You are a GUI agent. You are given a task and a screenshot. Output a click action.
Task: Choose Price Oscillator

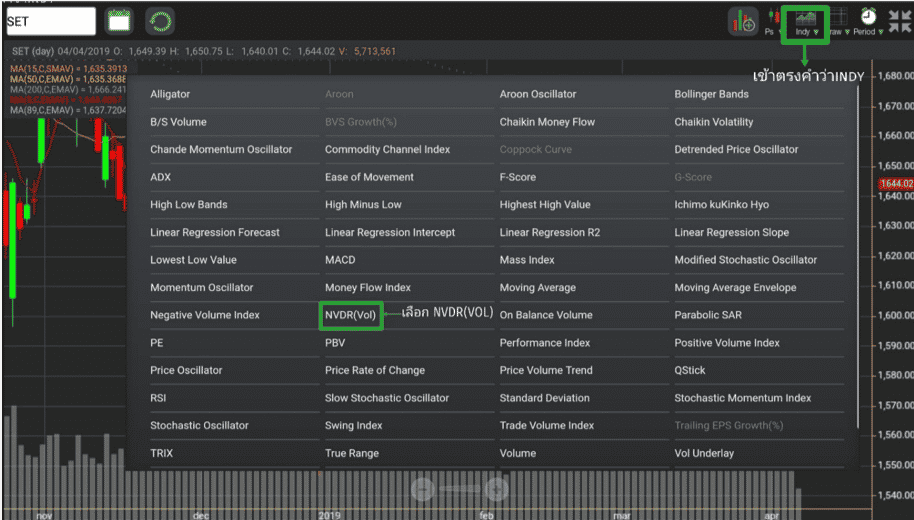(186, 371)
